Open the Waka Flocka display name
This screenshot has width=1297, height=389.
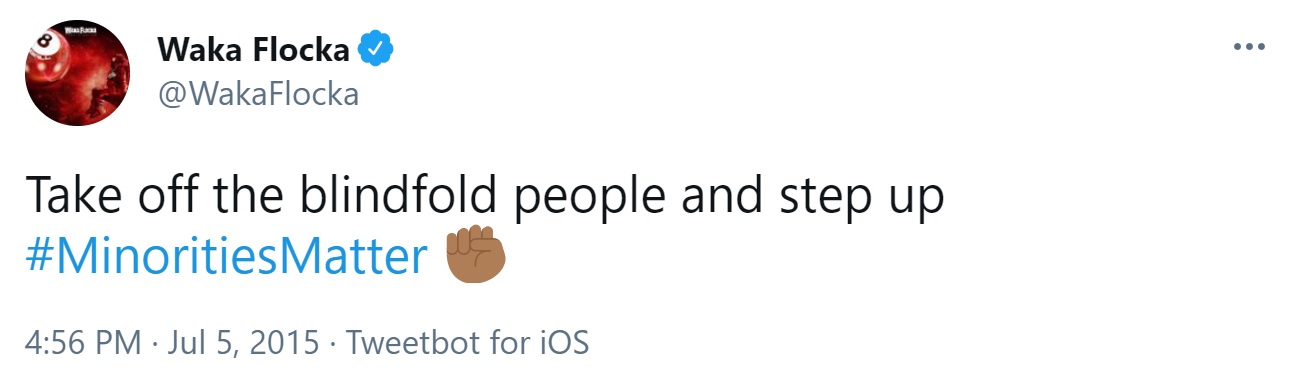click(x=255, y=49)
